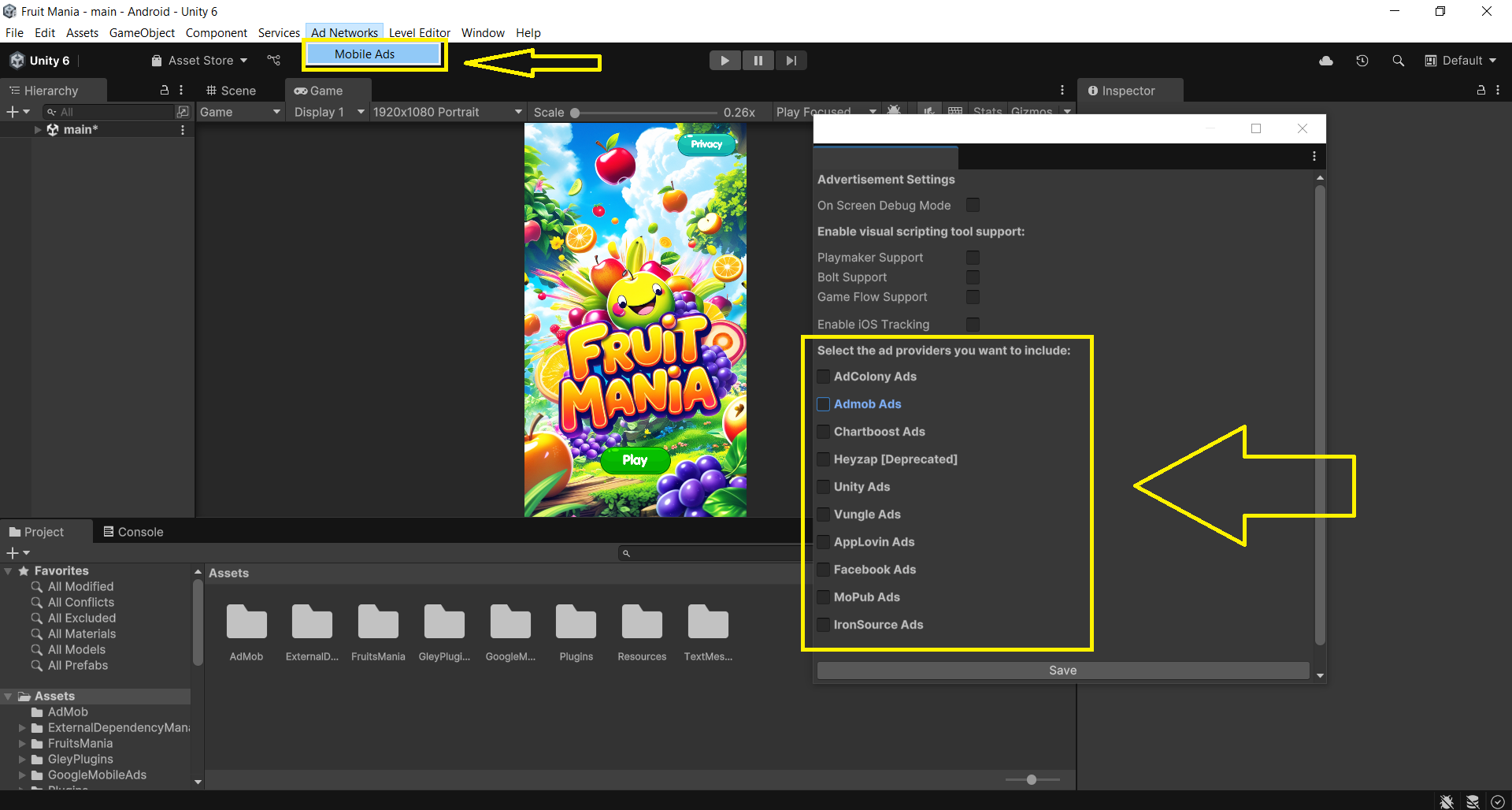The height and width of the screenshot is (810, 1512).
Task: Click the Hierarchy panel lock icon
Action: click(x=165, y=90)
